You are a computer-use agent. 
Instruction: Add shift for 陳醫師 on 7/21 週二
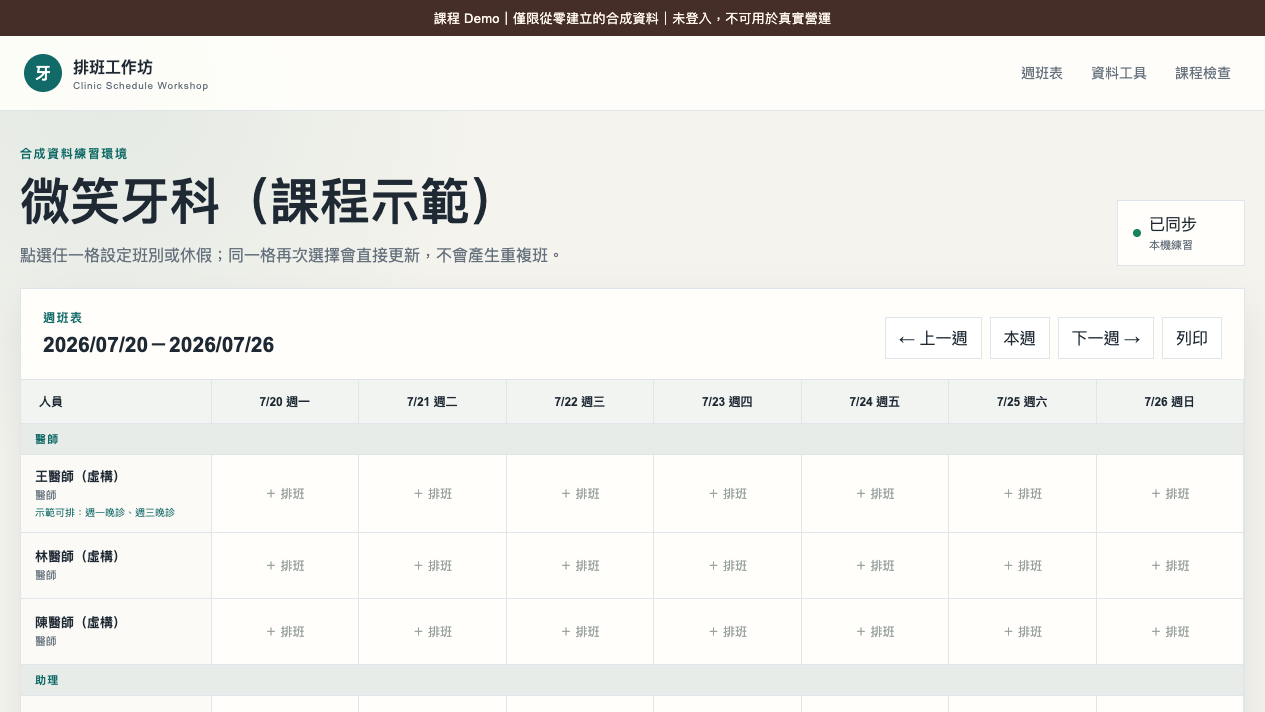(433, 632)
